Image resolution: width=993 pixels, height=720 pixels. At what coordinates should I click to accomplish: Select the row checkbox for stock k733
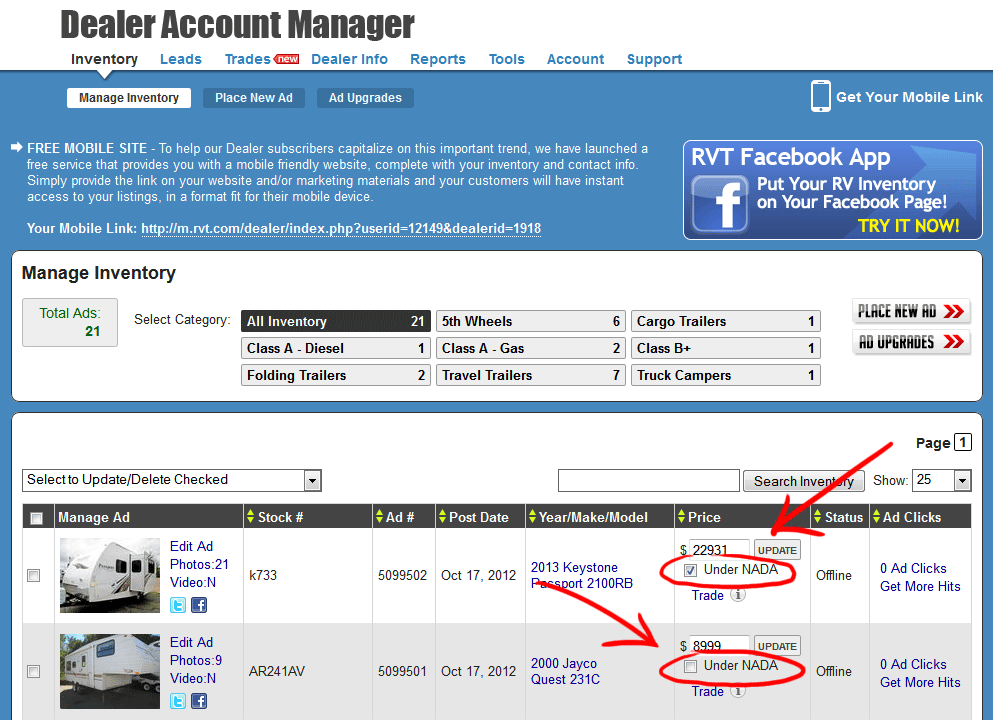pos(34,576)
